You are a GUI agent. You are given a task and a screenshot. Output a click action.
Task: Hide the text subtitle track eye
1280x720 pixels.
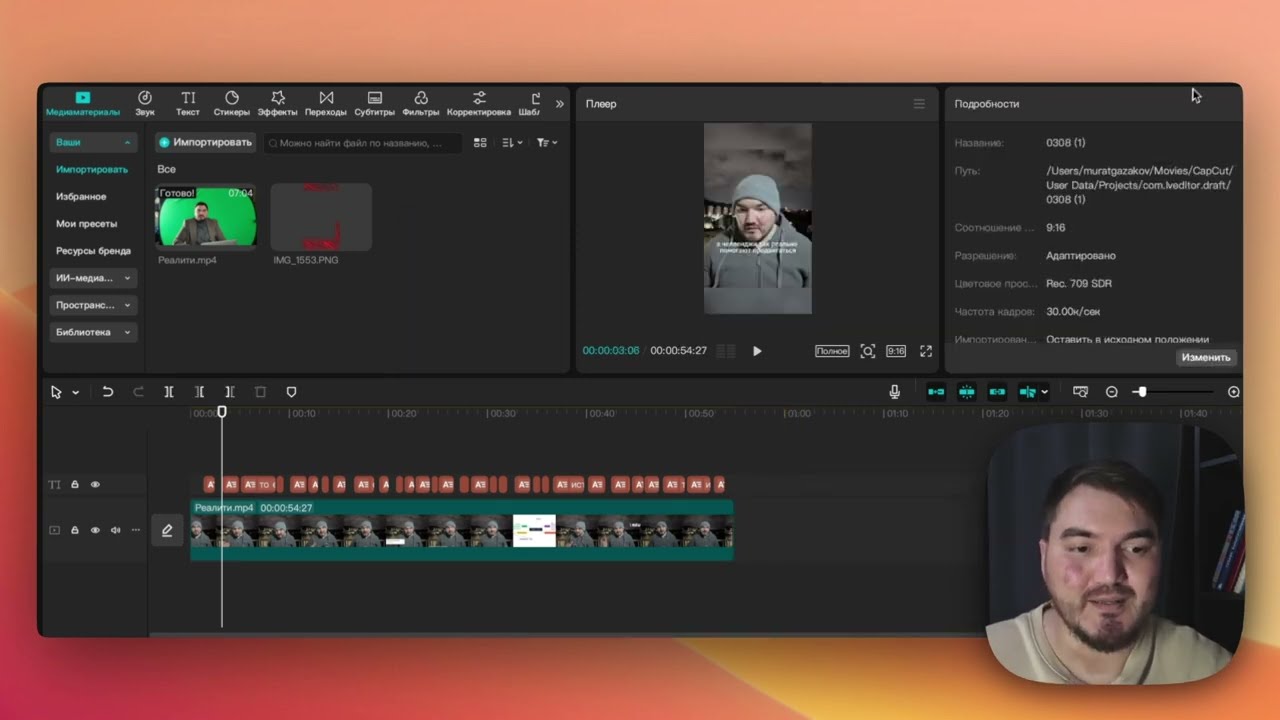[x=95, y=485]
